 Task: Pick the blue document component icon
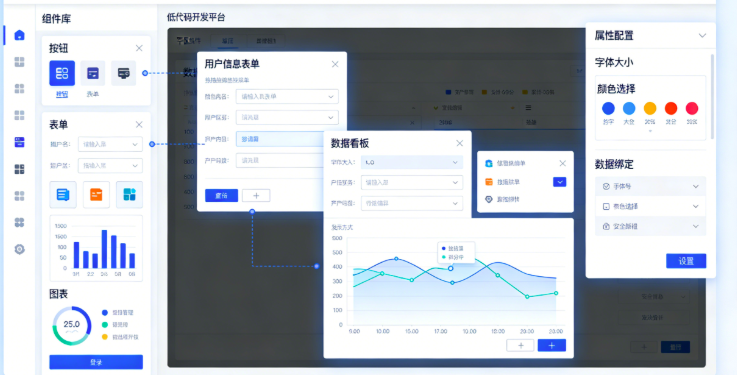coord(63,195)
